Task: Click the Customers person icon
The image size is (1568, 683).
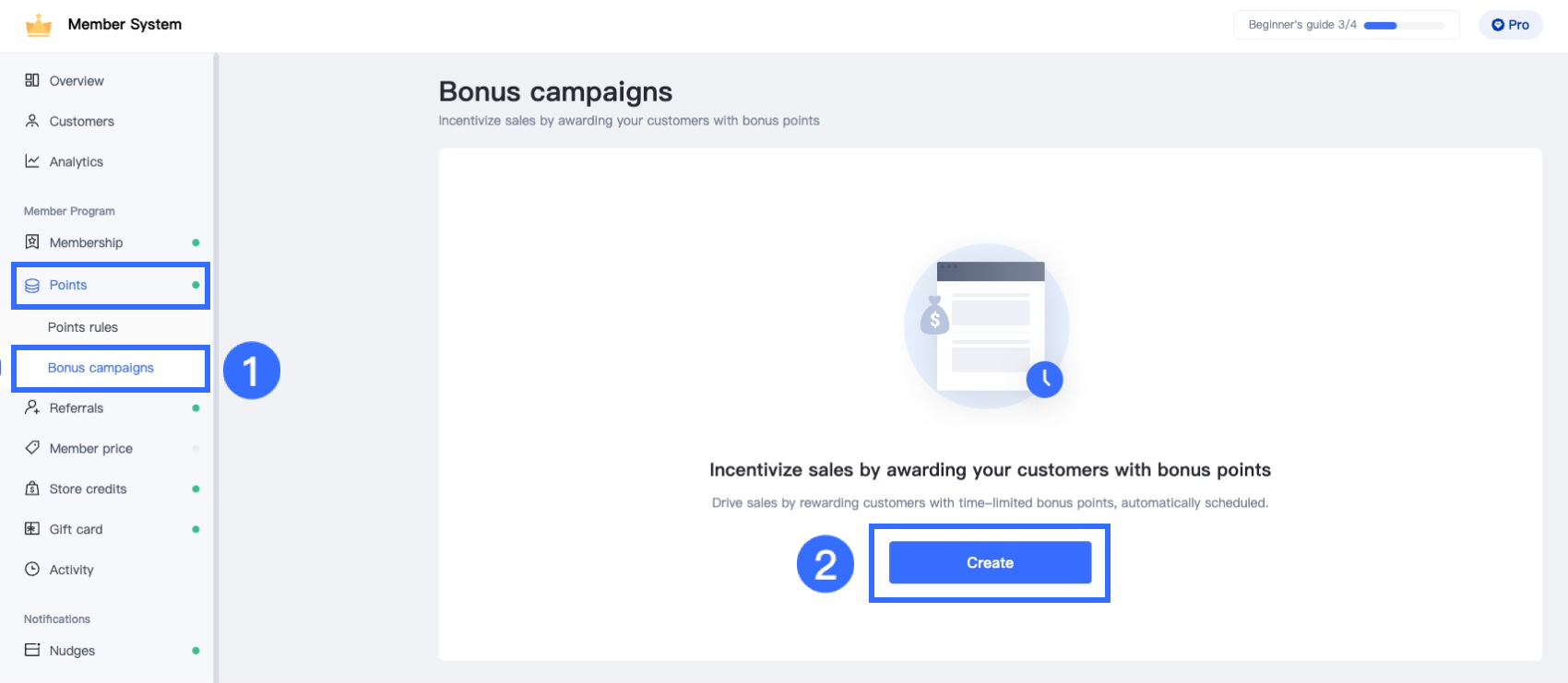Action: point(32,121)
